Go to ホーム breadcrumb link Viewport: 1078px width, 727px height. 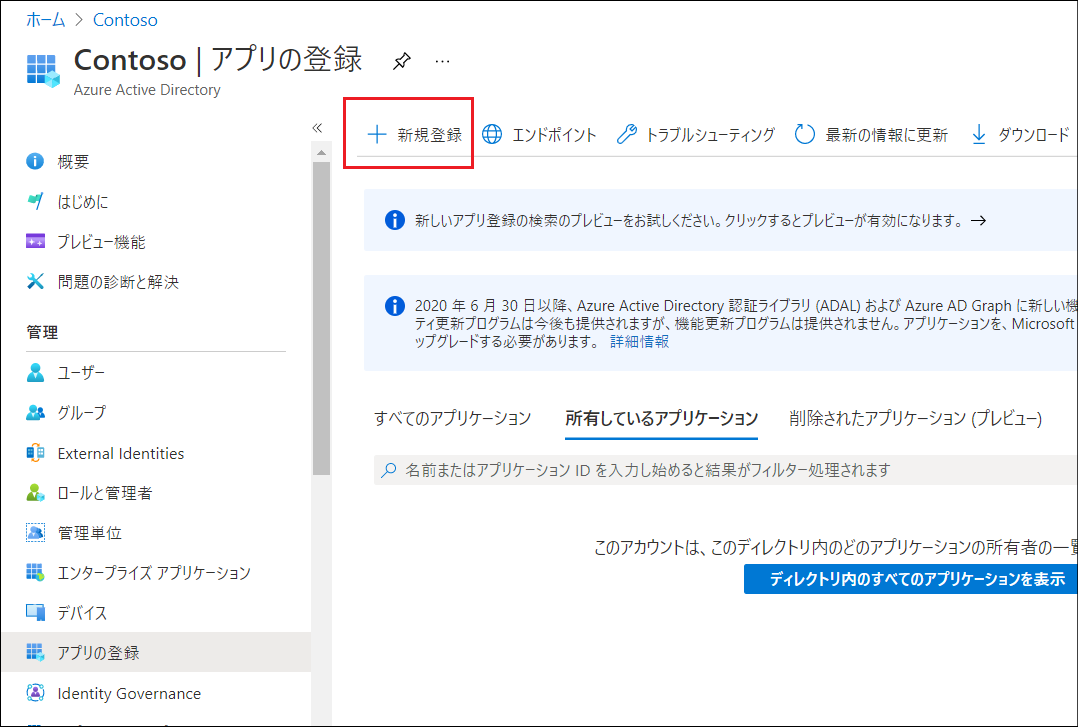pyautogui.click(x=45, y=20)
